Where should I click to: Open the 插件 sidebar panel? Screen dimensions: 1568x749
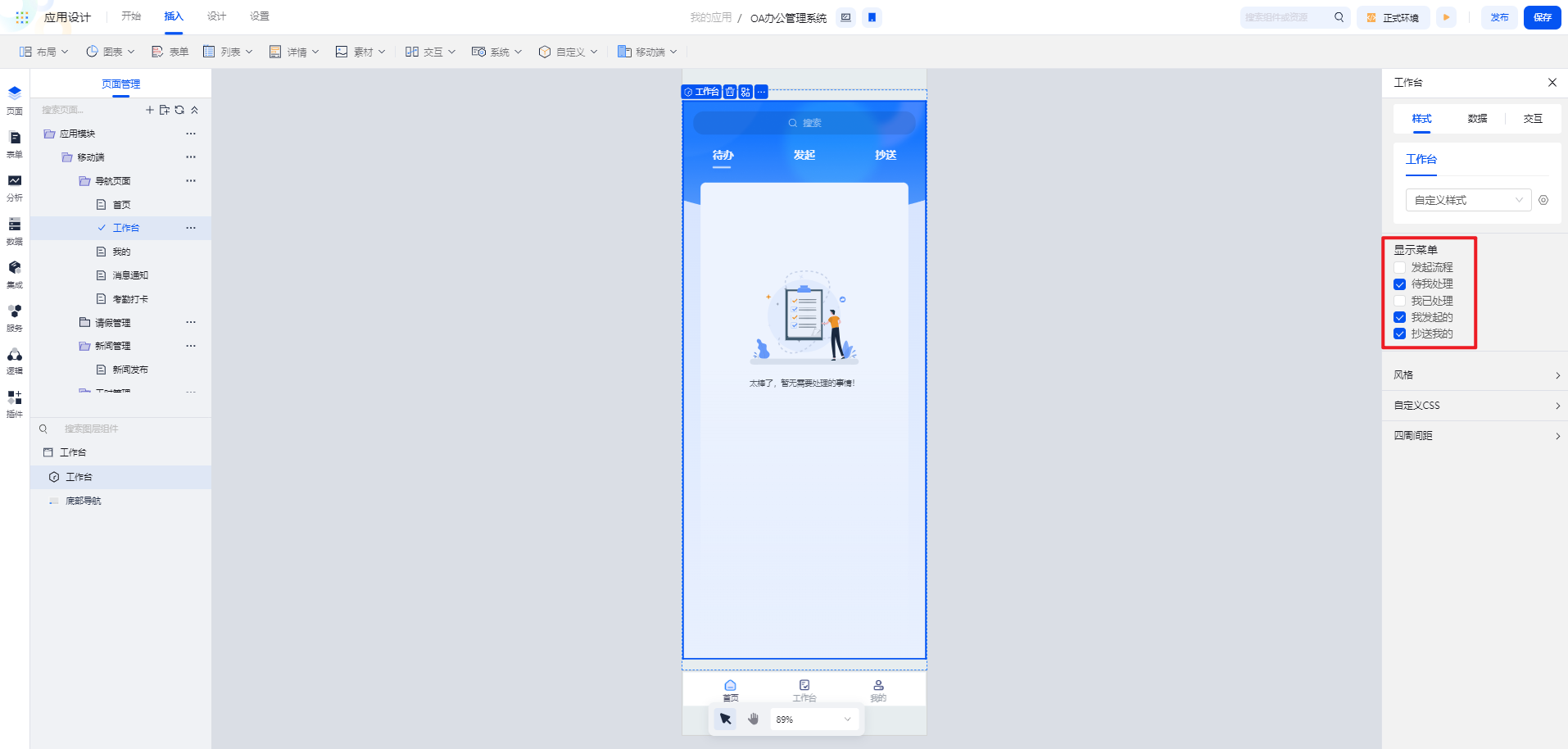click(x=15, y=403)
